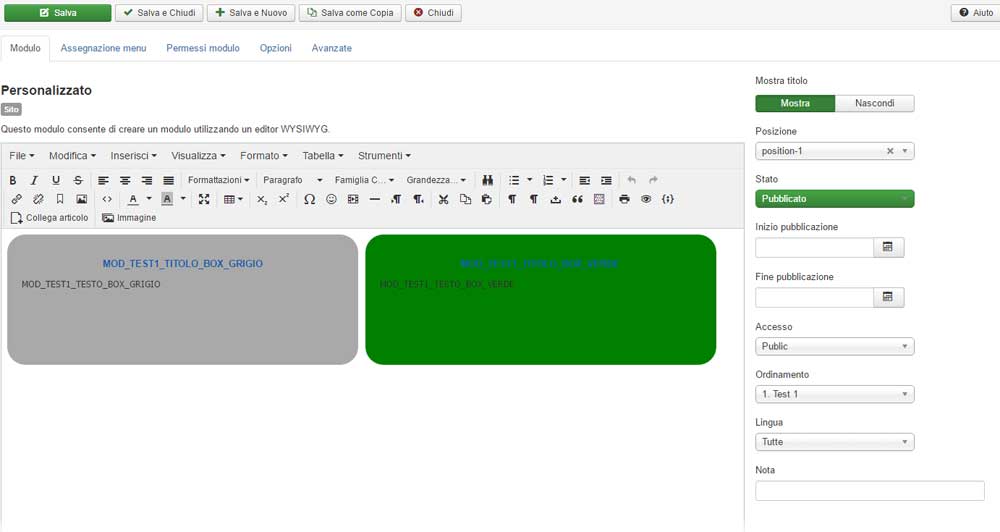Open the Inserisci menu
1000x532 pixels.
(x=133, y=156)
